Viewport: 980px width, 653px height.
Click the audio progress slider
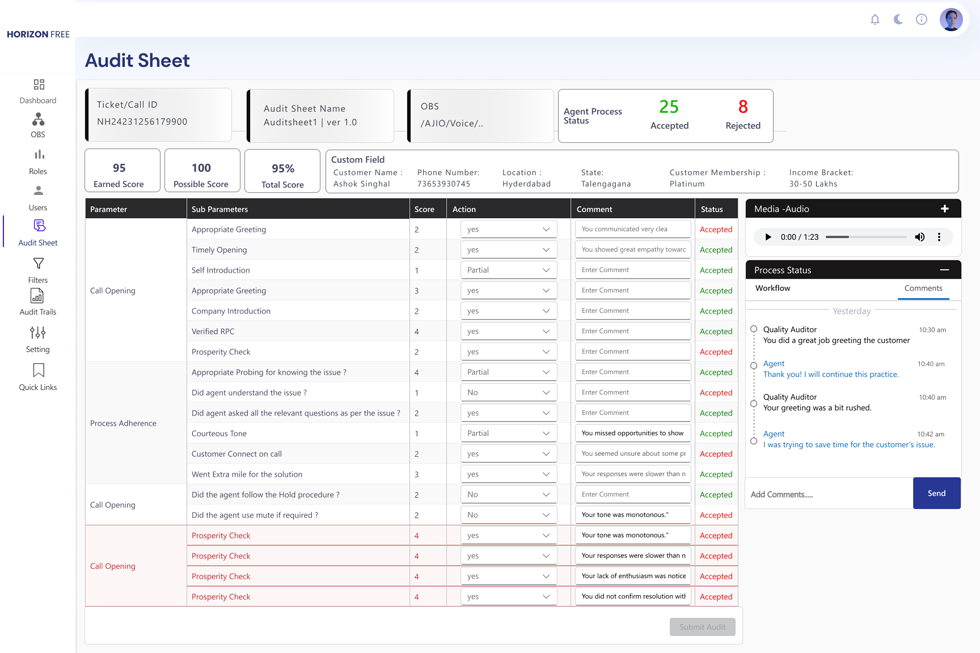(x=866, y=237)
